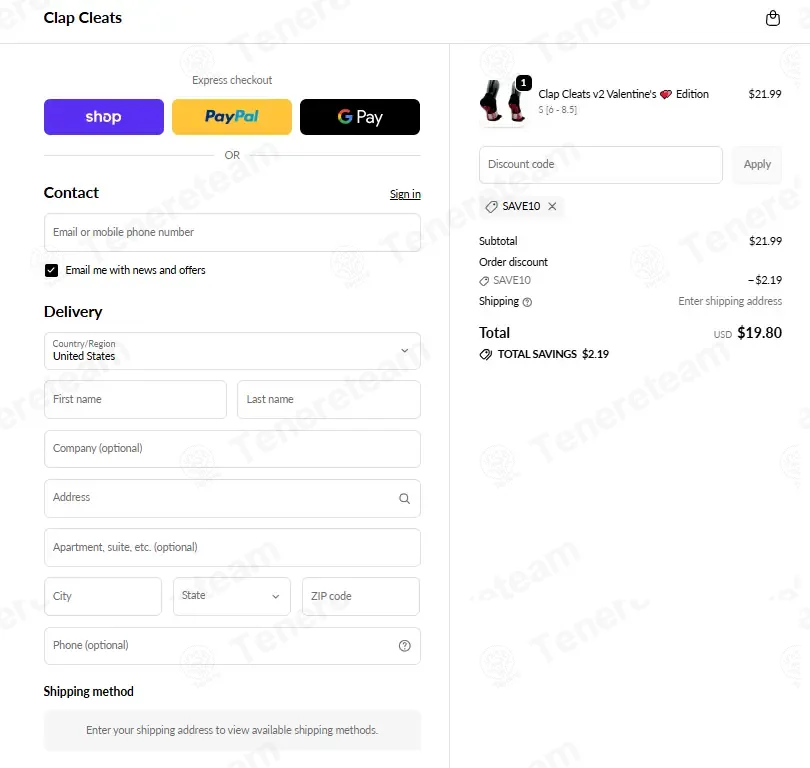Remove the SAVE10 discount code tag
This screenshot has height=768, width=810.
coord(552,206)
